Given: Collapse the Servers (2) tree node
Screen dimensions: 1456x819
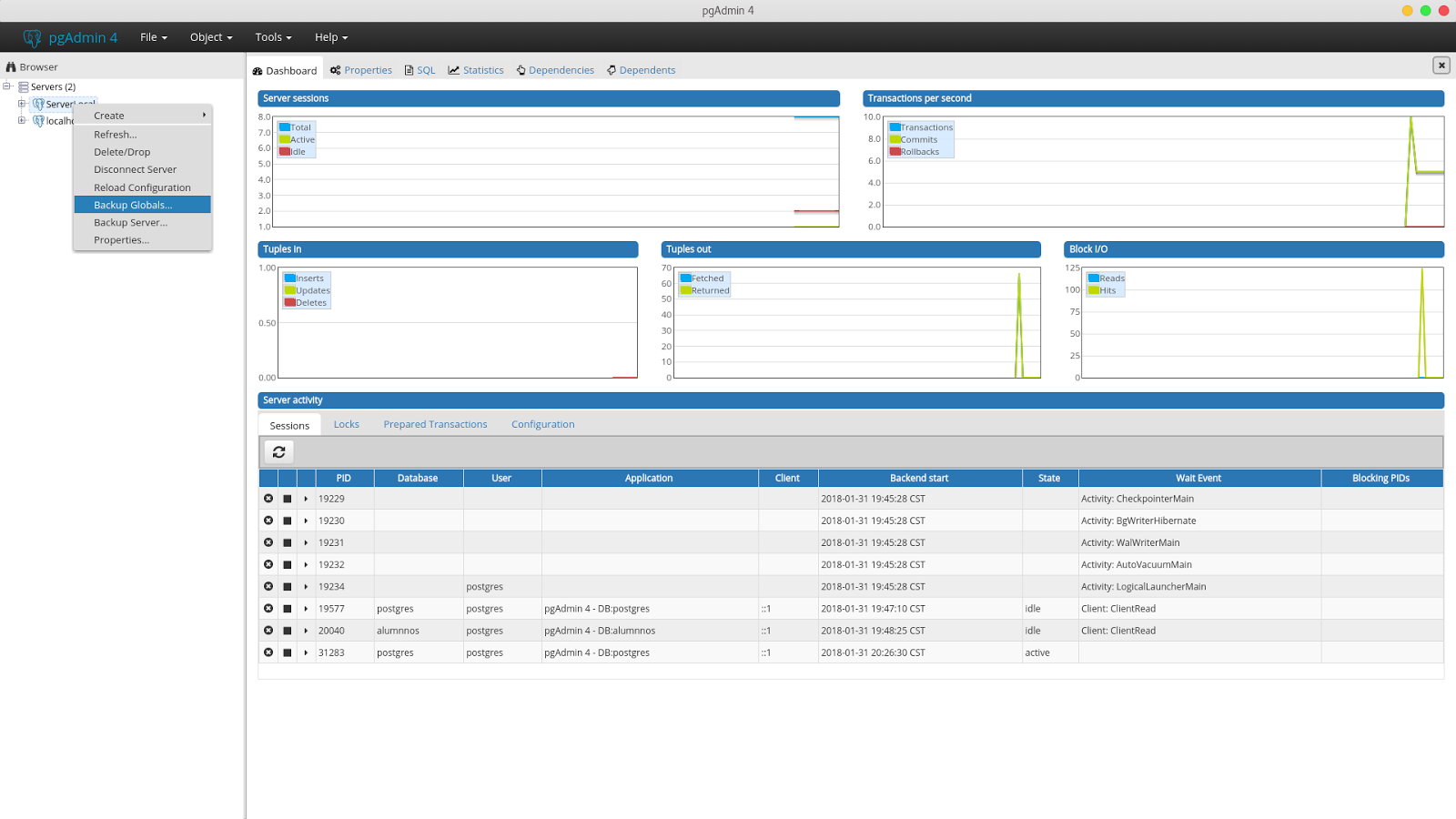Looking at the screenshot, I should pos(7,86).
